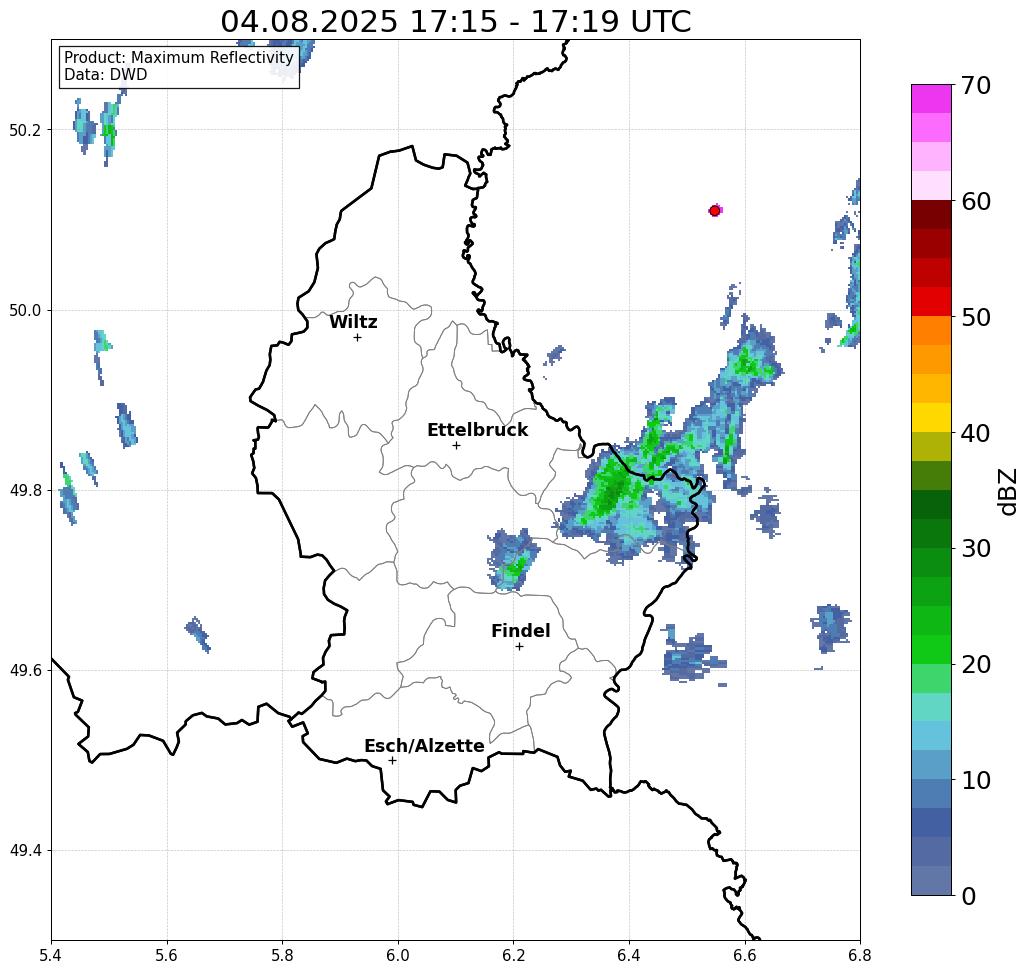This screenshot has width=1029, height=973.
Task: Click the colorbar tick label 20
Action: pos(975,664)
